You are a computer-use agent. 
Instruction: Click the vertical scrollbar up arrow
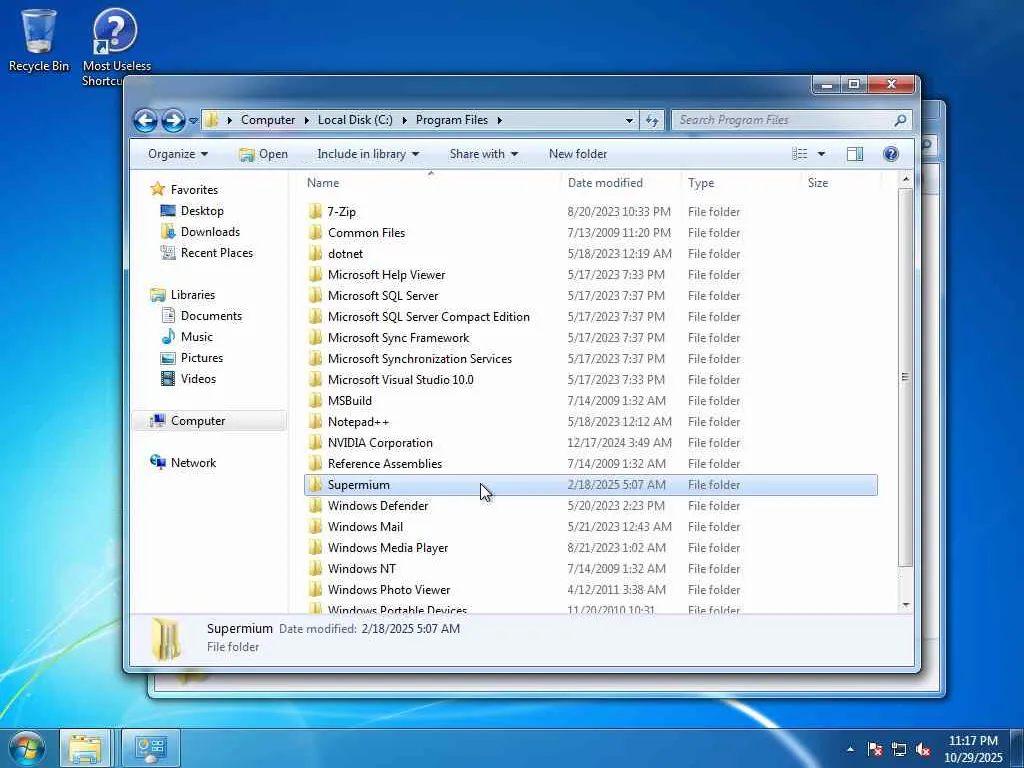click(x=905, y=179)
